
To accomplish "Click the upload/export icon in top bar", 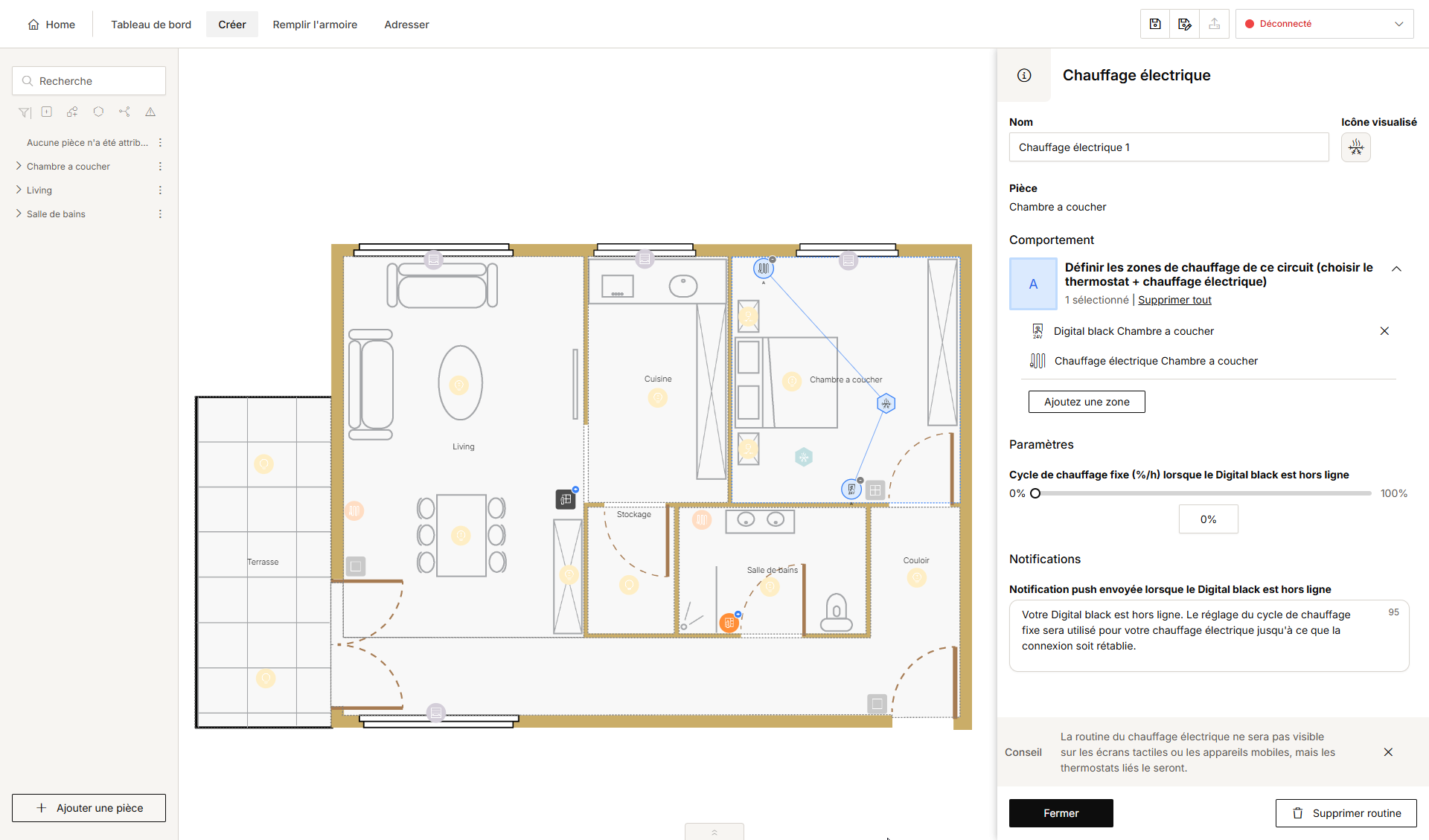I will [x=1215, y=24].
